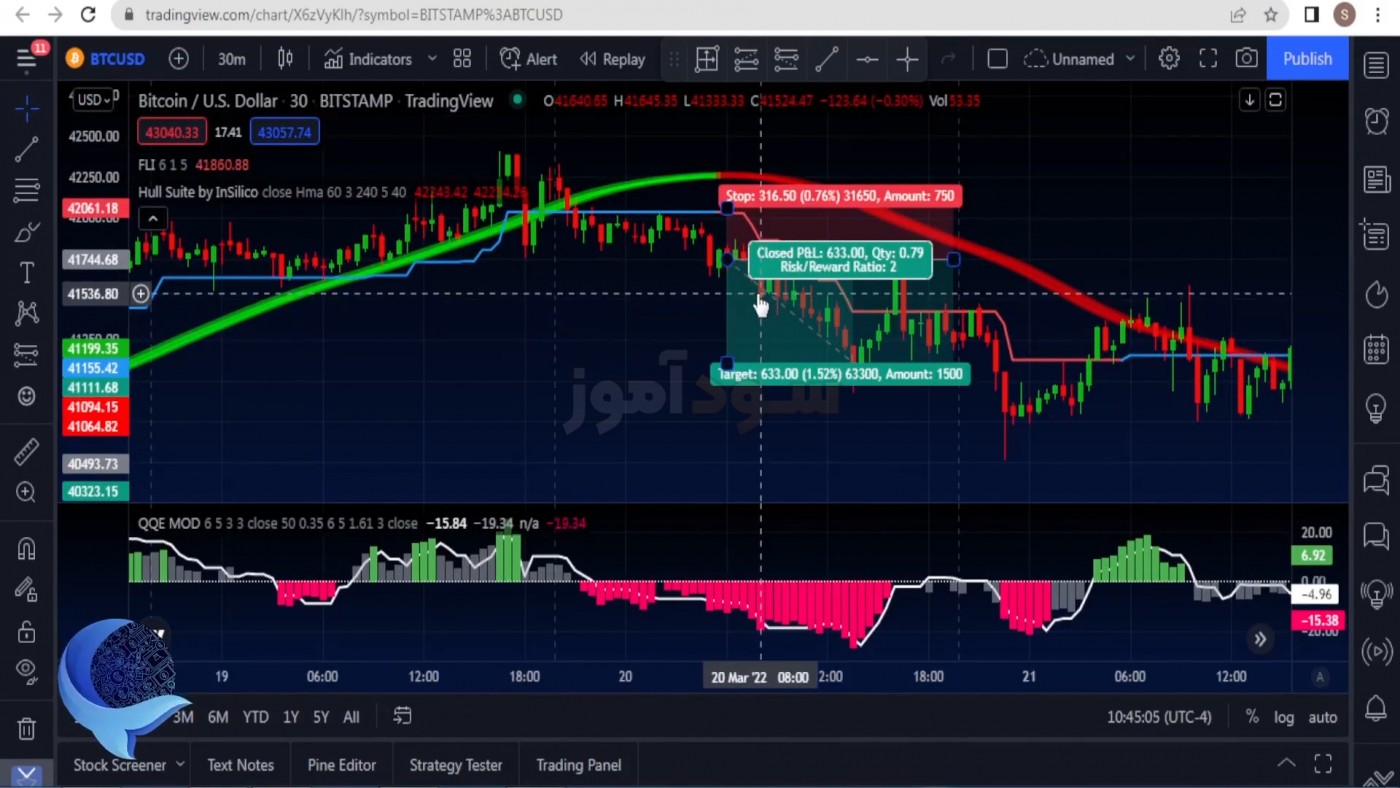Open Watchlist panel in right sidebar

1377,66
